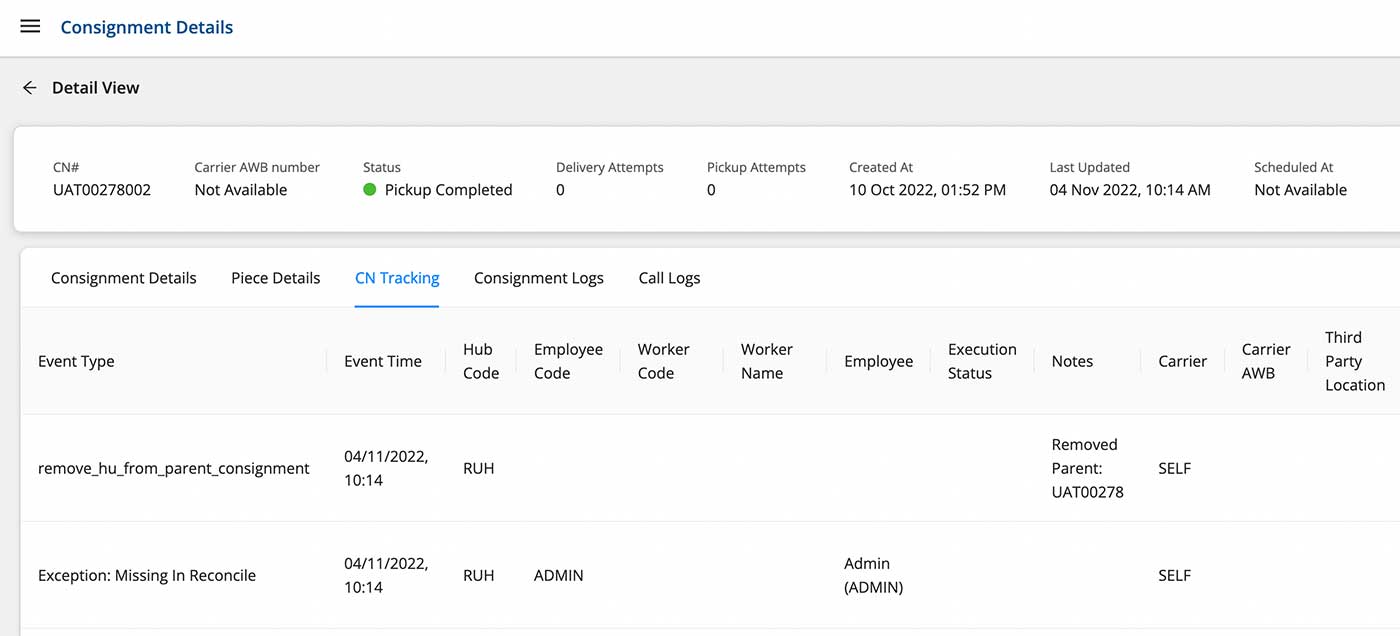
Task: Click the Worker Name column header
Action: coord(767,361)
